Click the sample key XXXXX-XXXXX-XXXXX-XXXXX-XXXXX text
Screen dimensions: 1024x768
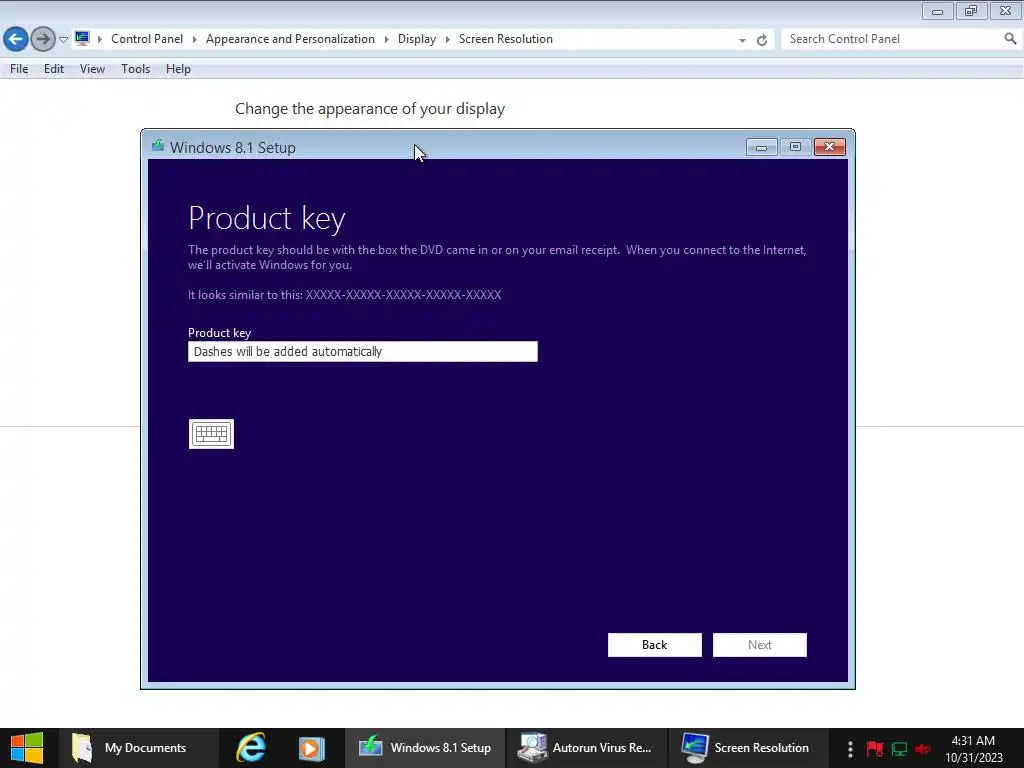click(x=403, y=295)
